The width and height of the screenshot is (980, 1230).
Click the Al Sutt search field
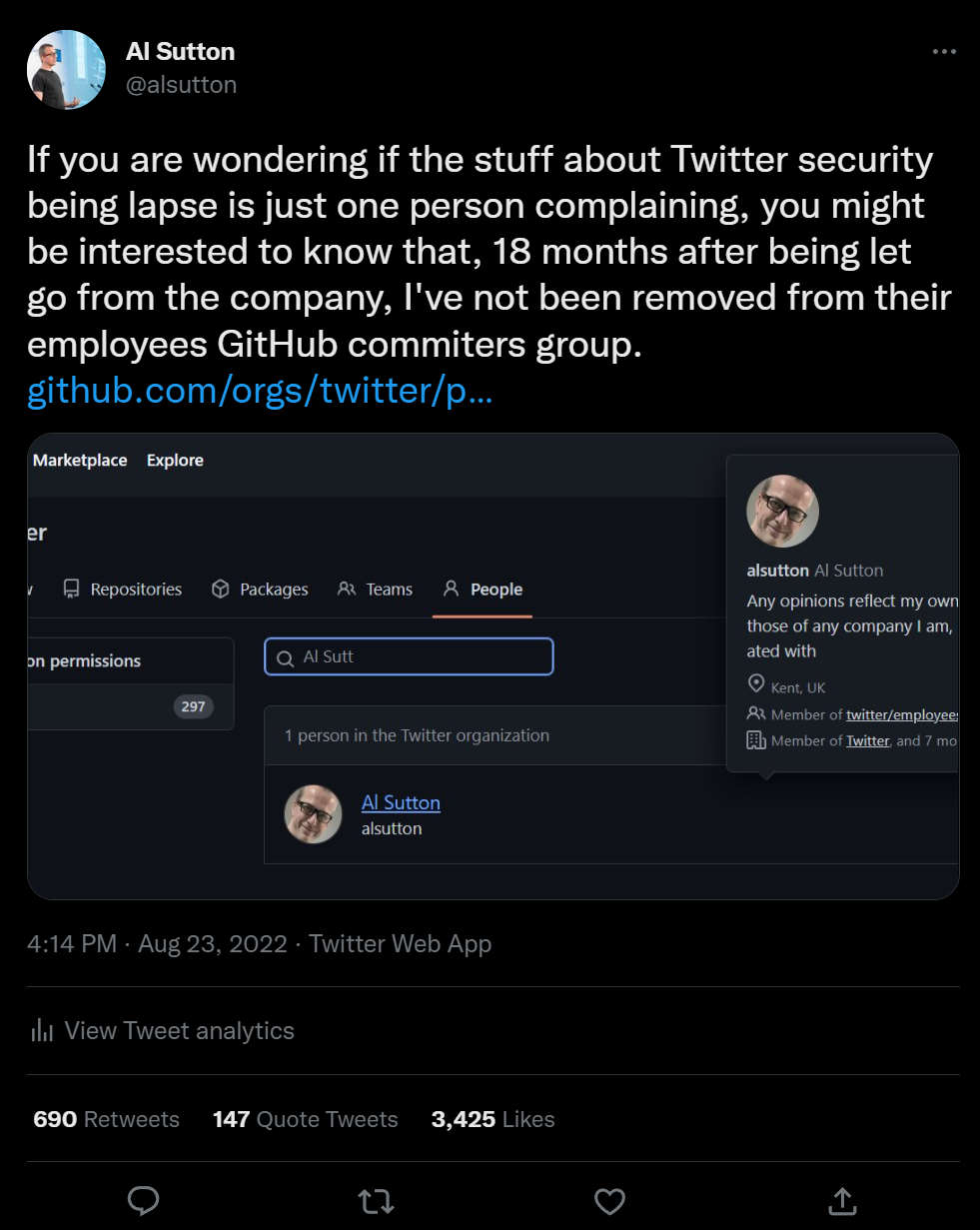pos(409,656)
